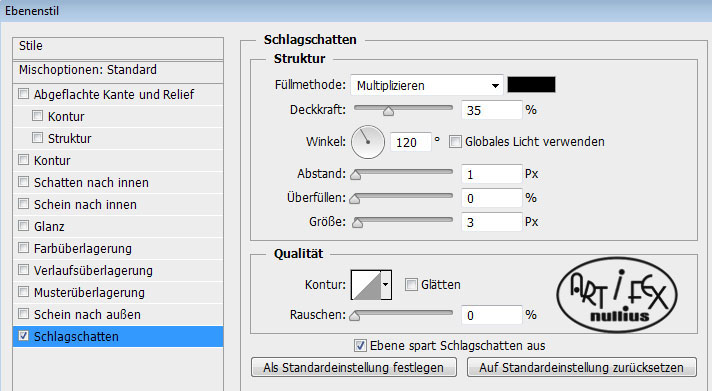Click the Deckkraft slider handle
Screen dimensions: 712x391
[x=388, y=111]
